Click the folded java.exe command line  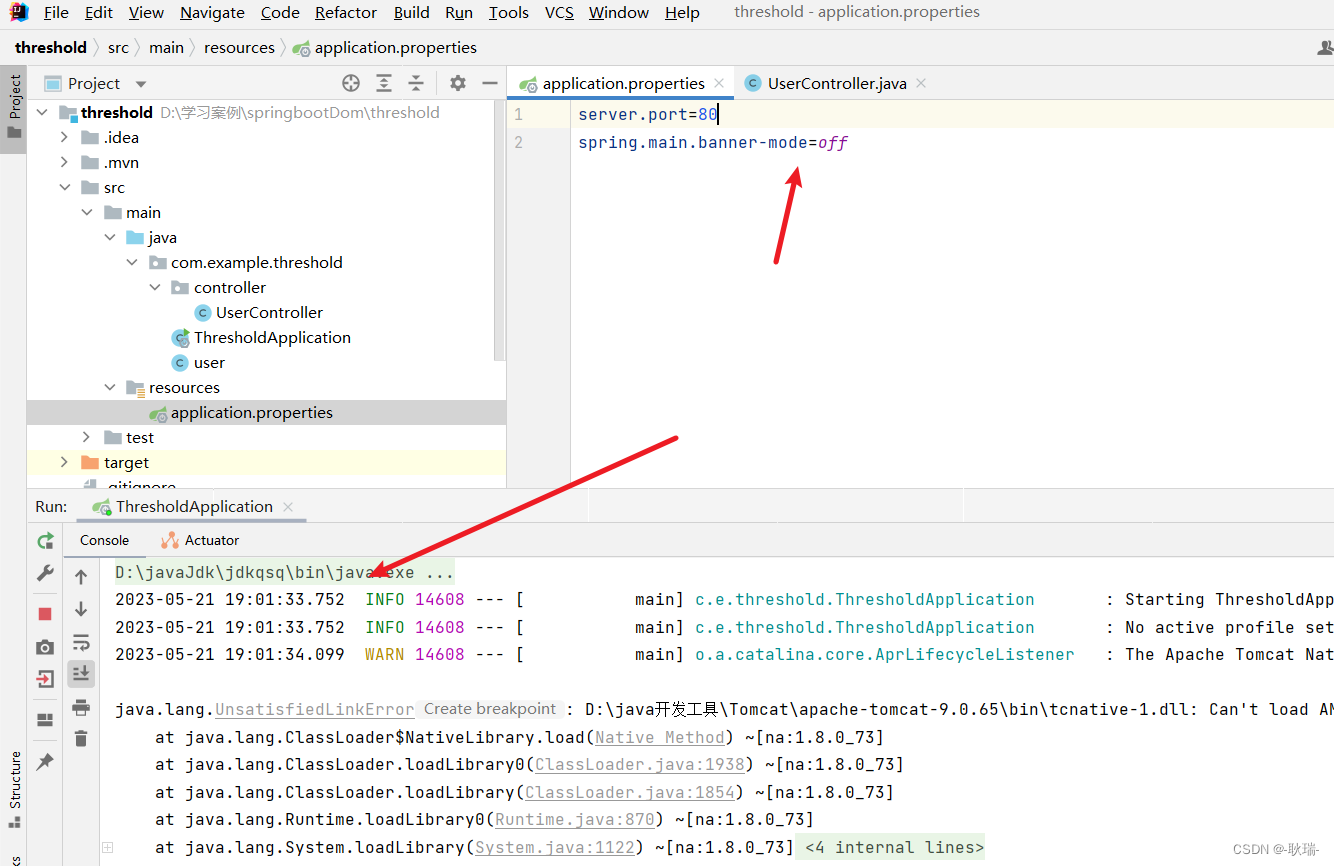tap(283, 573)
